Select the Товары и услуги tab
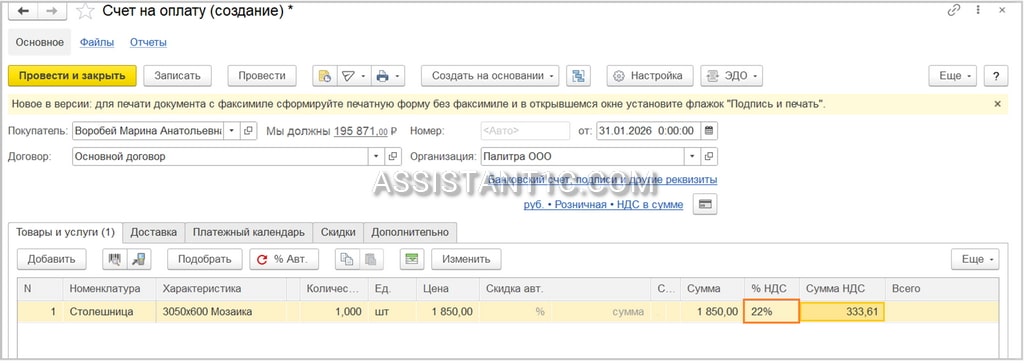Screen dimensions: 1024x363 65,232
